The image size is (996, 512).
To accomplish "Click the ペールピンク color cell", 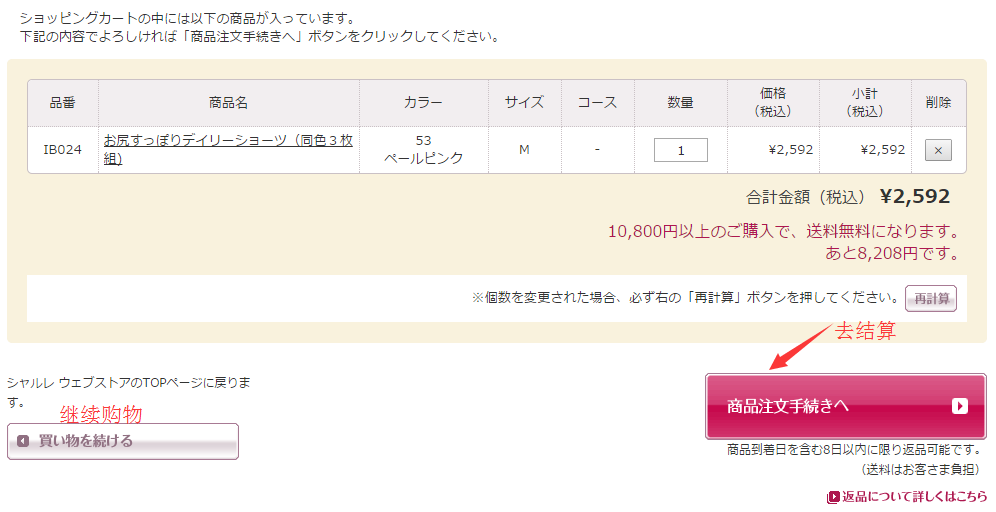I will [x=423, y=159].
